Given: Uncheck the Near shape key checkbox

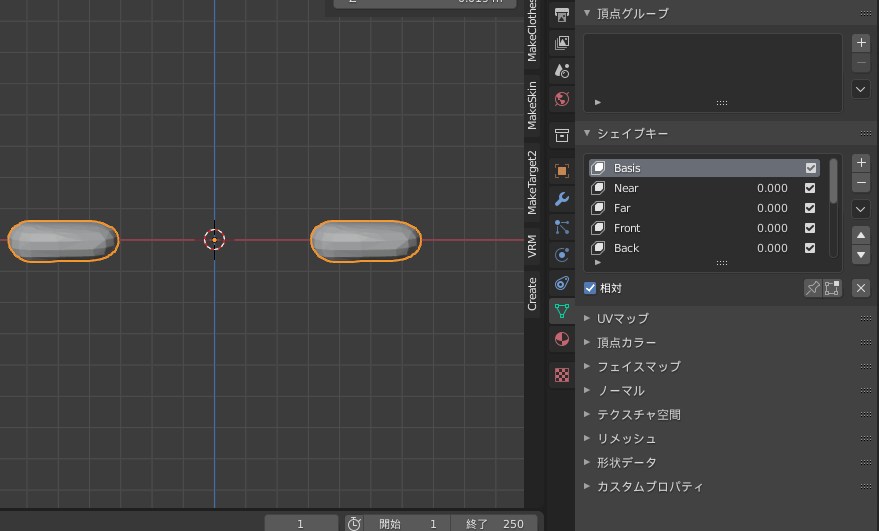Looking at the screenshot, I should (x=810, y=188).
